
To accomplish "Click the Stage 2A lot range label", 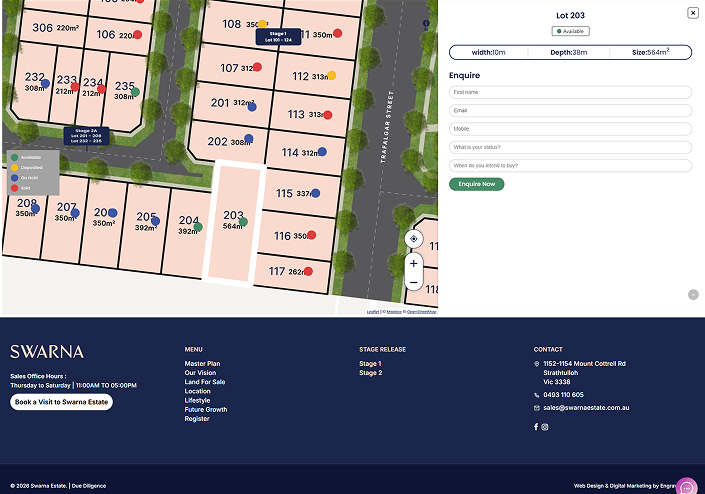I will pos(86,136).
